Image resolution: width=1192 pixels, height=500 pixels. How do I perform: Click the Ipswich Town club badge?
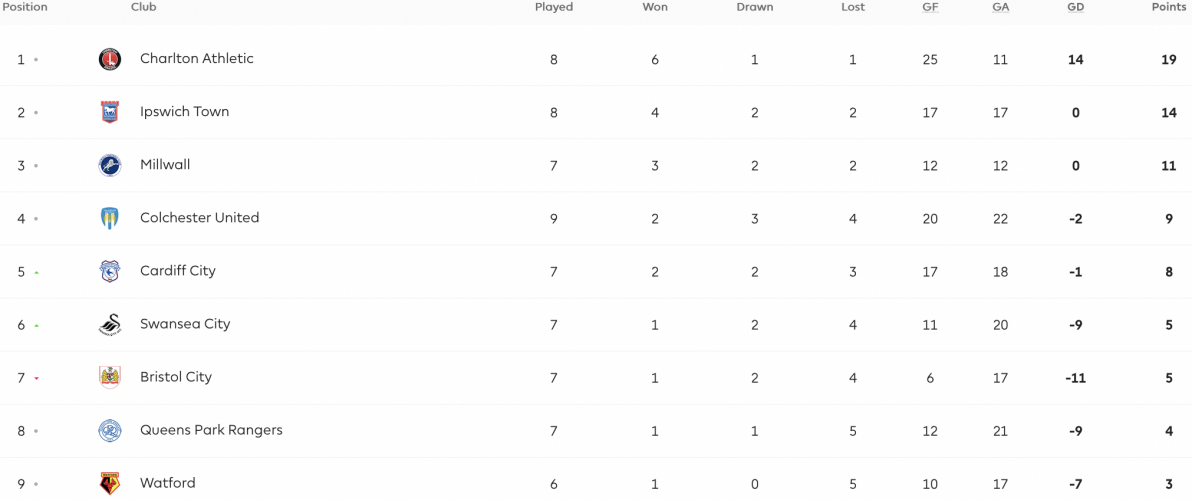tap(110, 112)
